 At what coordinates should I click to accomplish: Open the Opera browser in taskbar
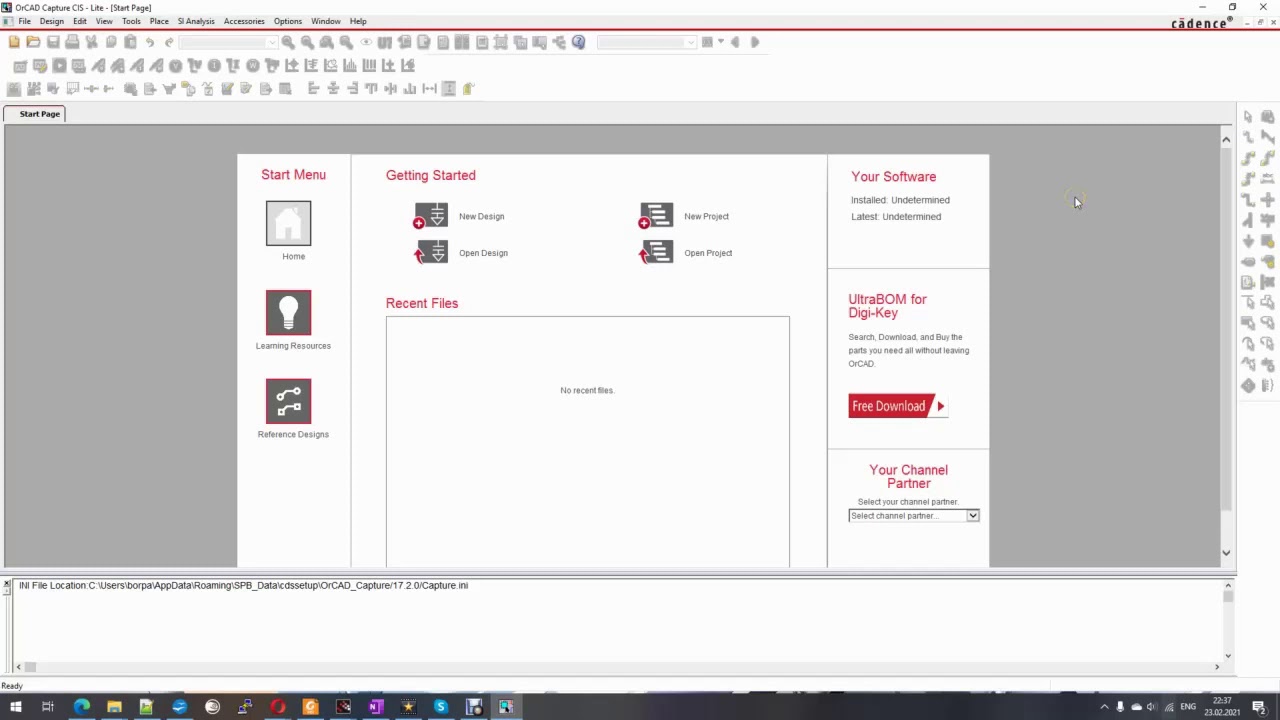tap(278, 707)
